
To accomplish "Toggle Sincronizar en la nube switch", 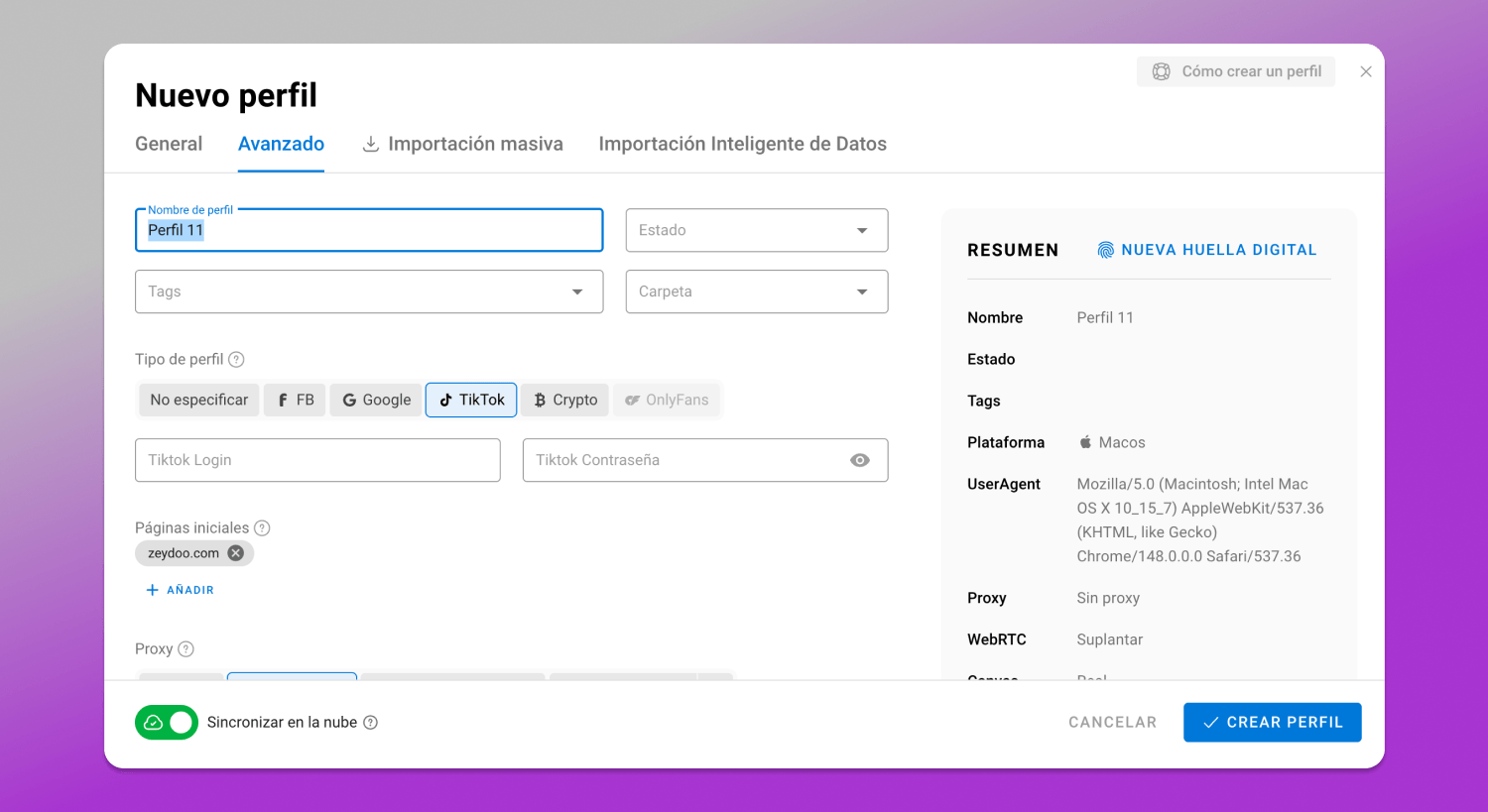I will click(x=167, y=723).
